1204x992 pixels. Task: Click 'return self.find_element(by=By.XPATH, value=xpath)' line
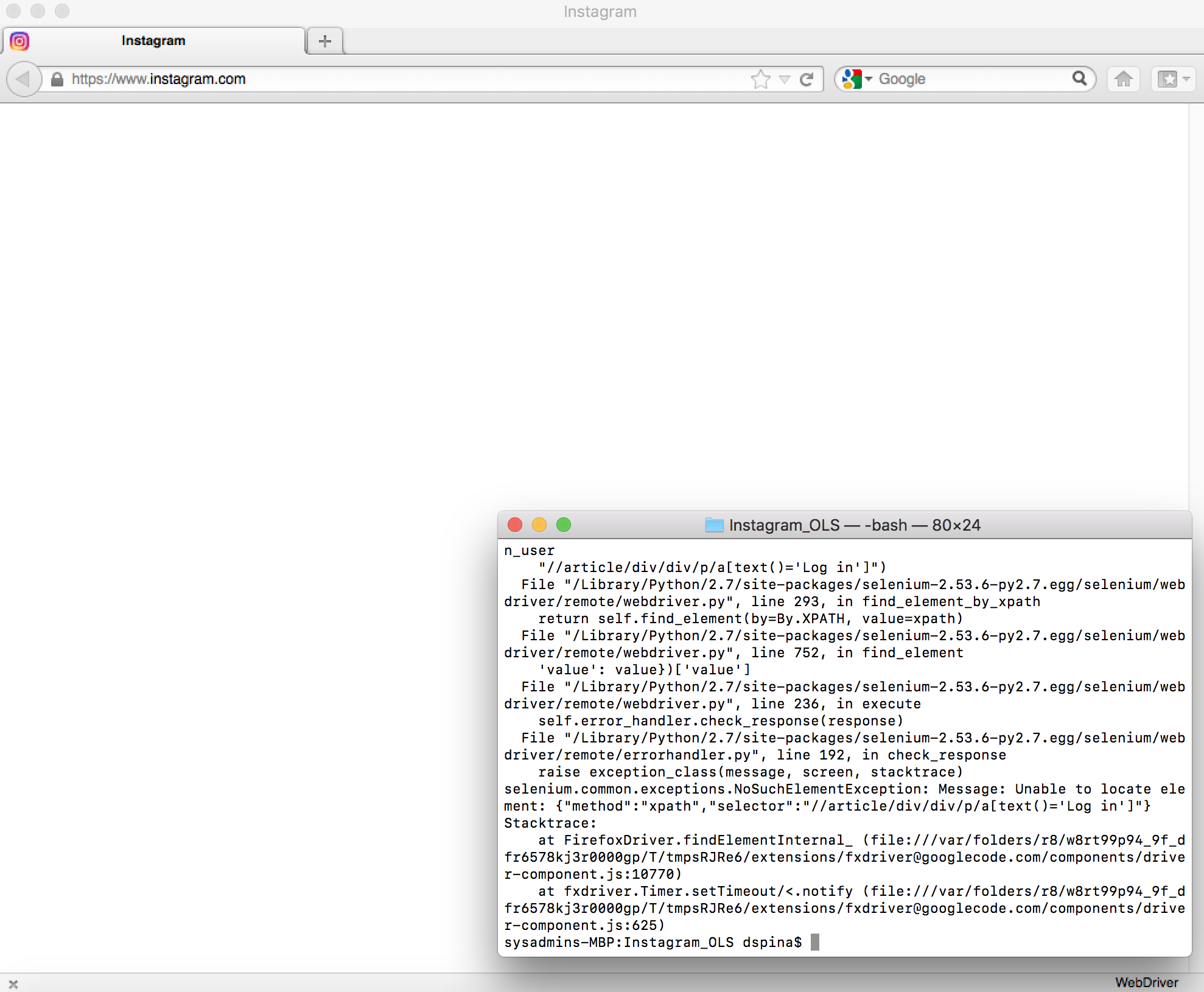[x=751, y=619]
